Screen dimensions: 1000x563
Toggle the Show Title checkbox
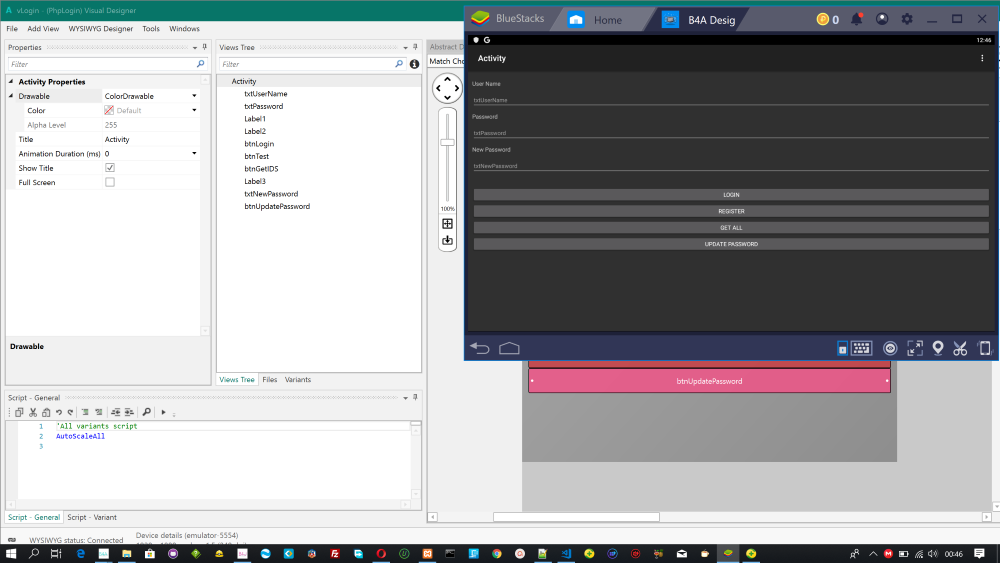tap(110, 168)
